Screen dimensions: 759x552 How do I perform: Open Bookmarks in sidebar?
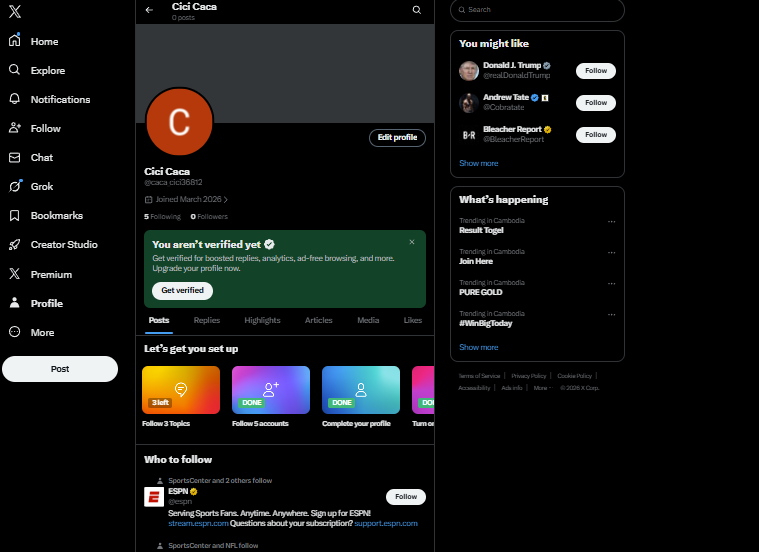point(46,215)
